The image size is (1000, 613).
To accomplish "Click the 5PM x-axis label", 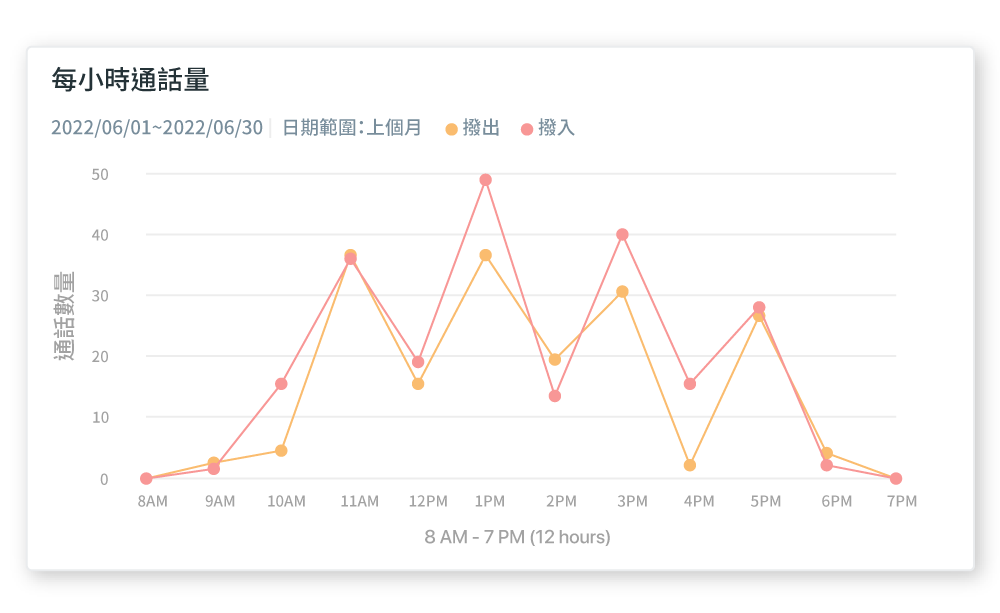I will click(x=765, y=501).
